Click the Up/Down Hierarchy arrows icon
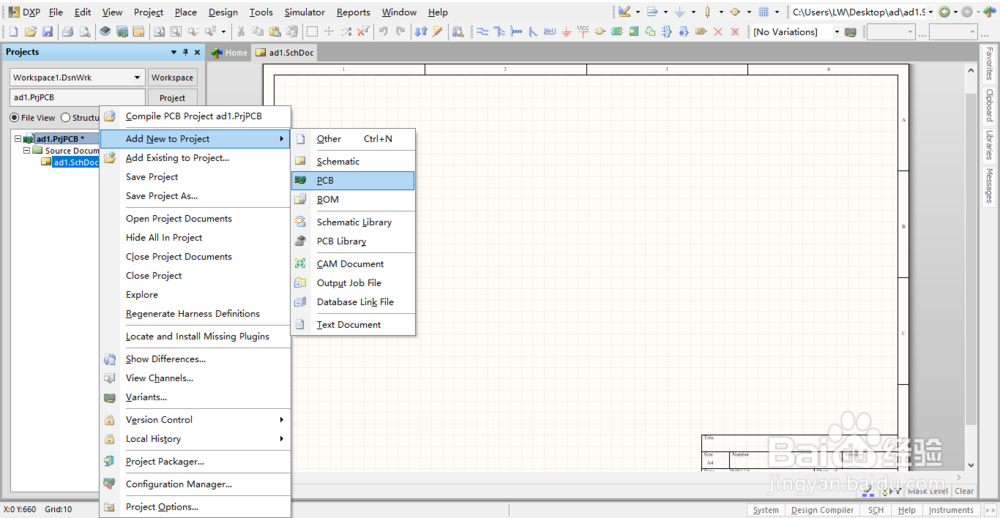The image size is (1000, 518). click(x=421, y=31)
